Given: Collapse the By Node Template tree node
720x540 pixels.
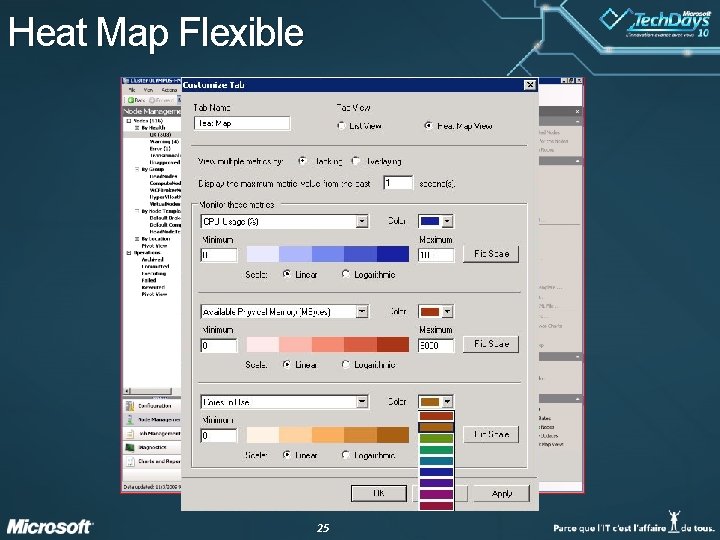Looking at the screenshot, I should [137, 211].
